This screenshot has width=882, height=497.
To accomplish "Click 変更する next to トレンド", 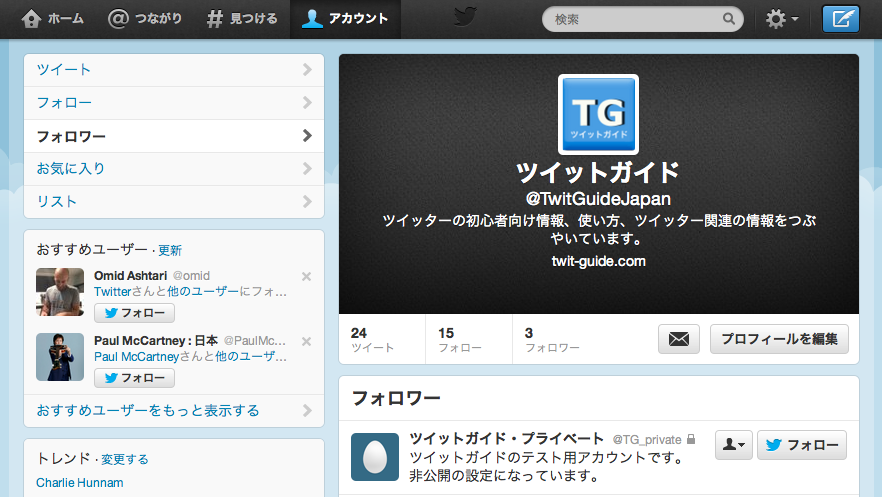I will 125,459.
